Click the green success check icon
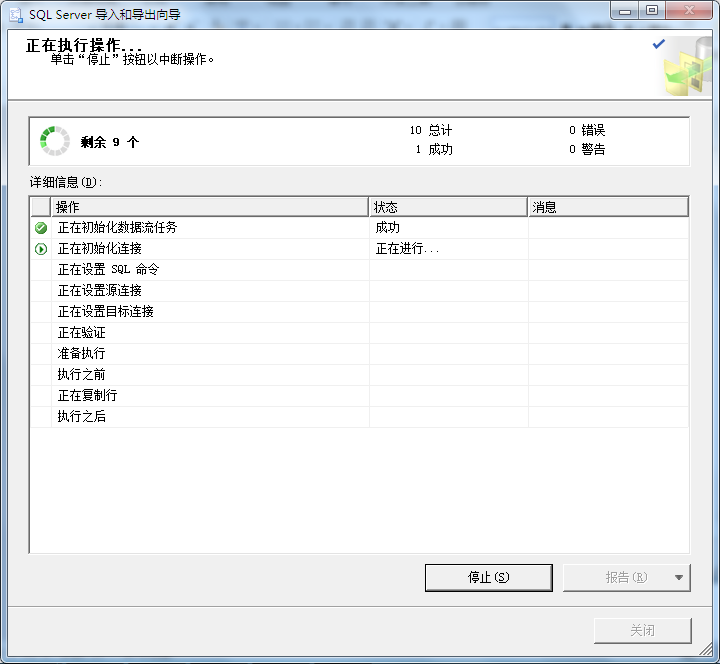720x664 pixels. (x=41, y=227)
